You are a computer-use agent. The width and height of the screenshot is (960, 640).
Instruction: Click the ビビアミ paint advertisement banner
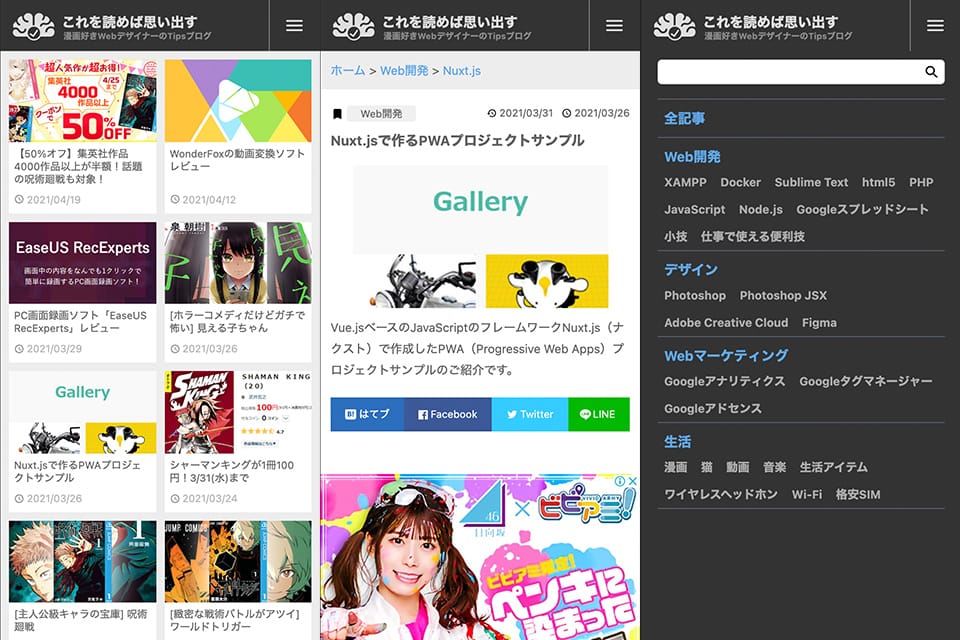(480, 557)
